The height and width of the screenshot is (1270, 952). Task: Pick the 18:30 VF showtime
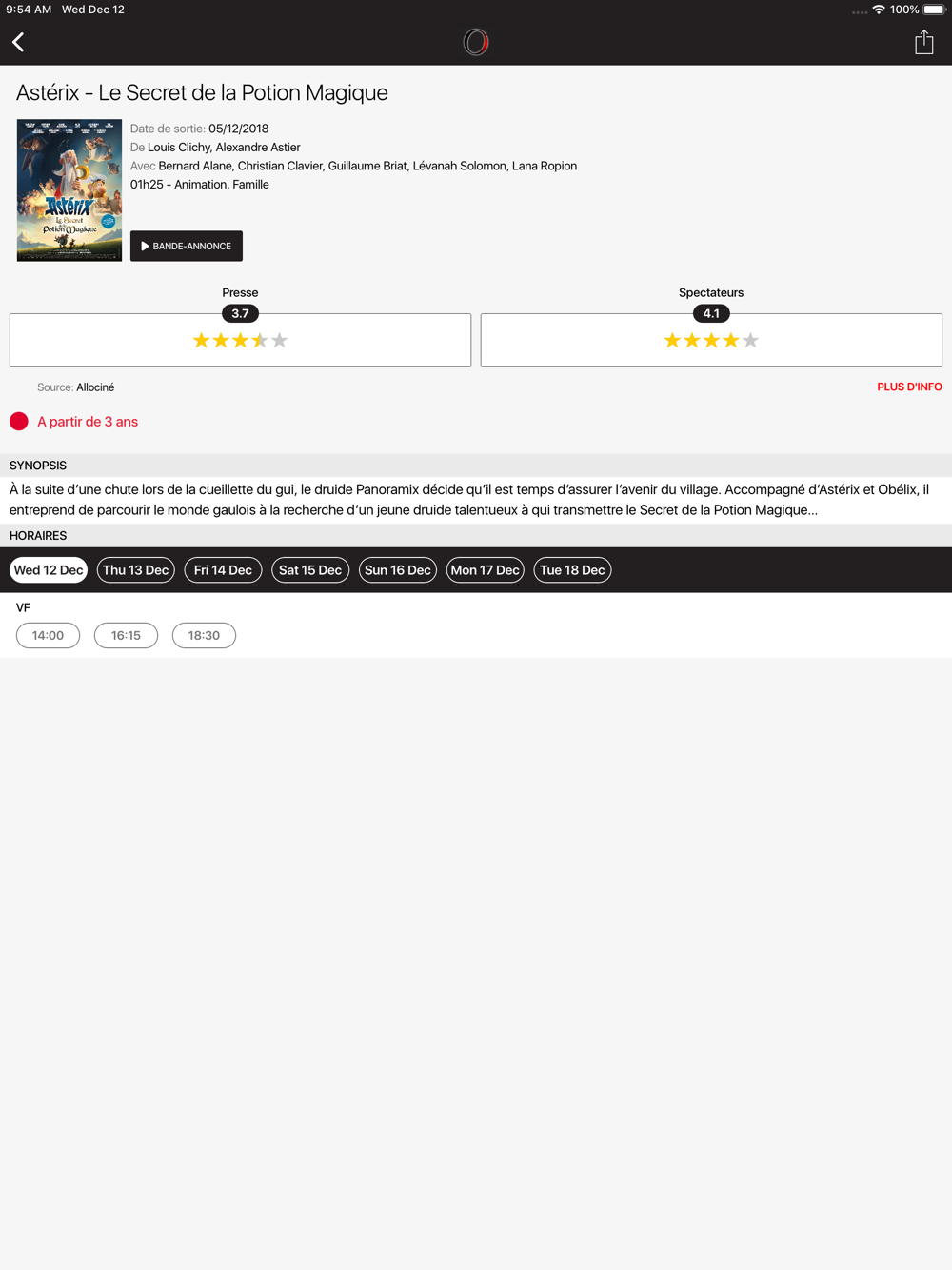click(204, 635)
